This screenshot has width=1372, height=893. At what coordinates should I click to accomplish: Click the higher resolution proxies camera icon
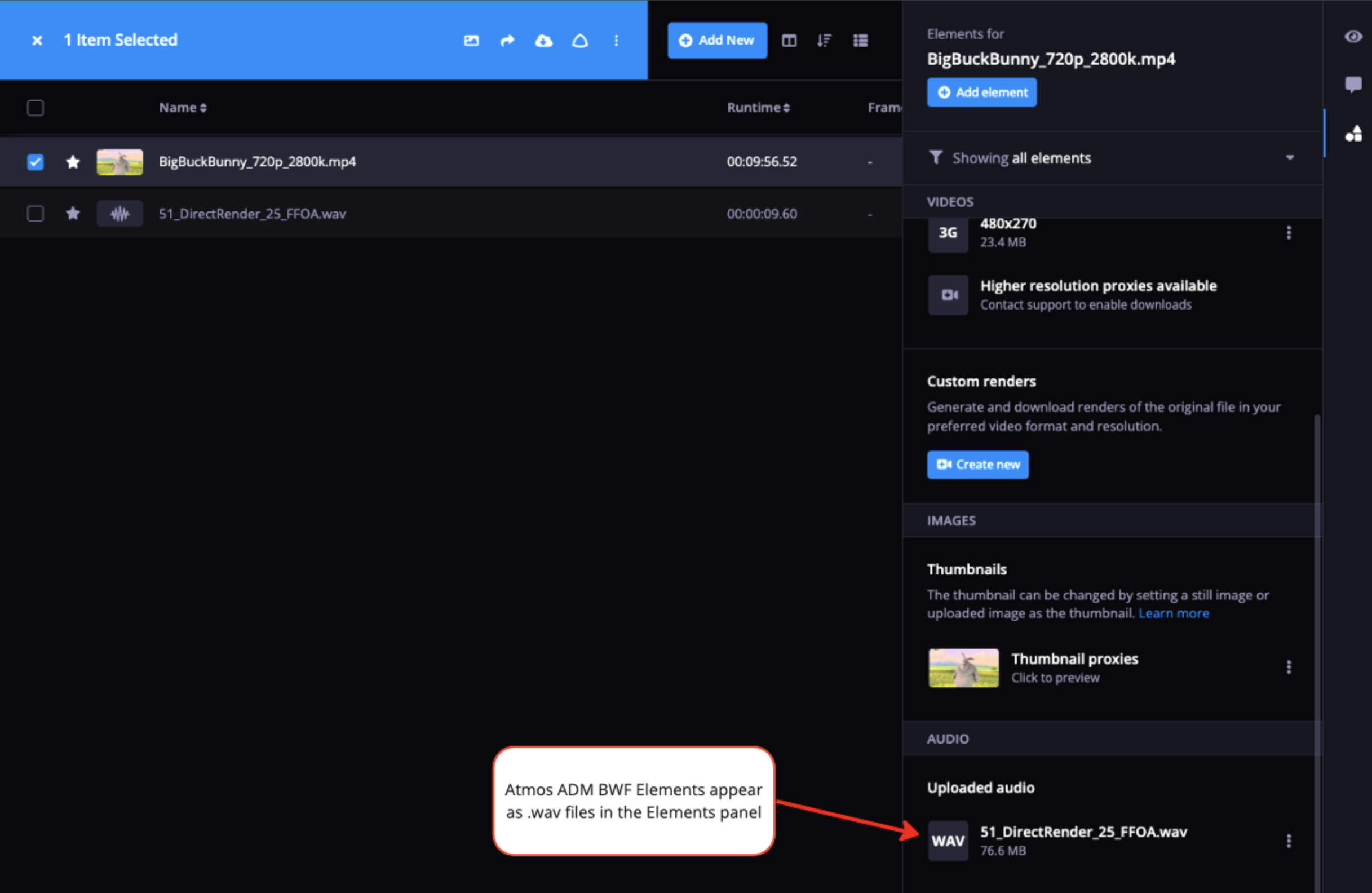[948, 295]
